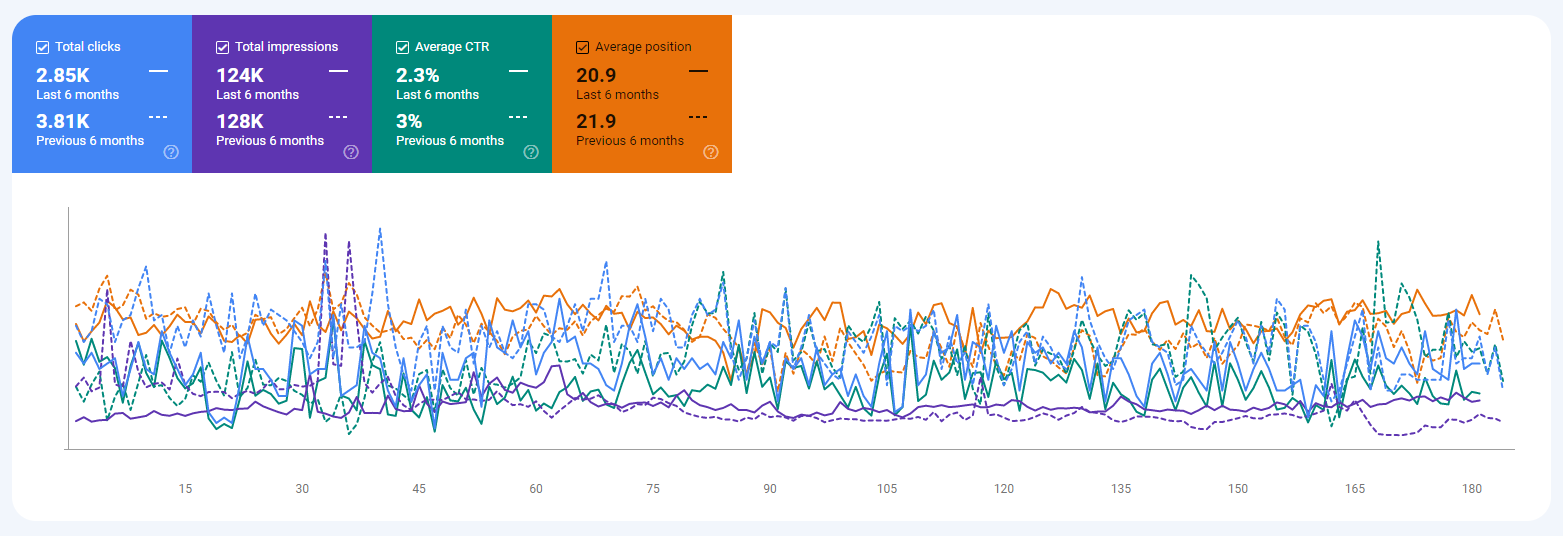Screen dimensions: 1563x536
Task: Click the 2.3% average CTR value
Action: point(418,75)
